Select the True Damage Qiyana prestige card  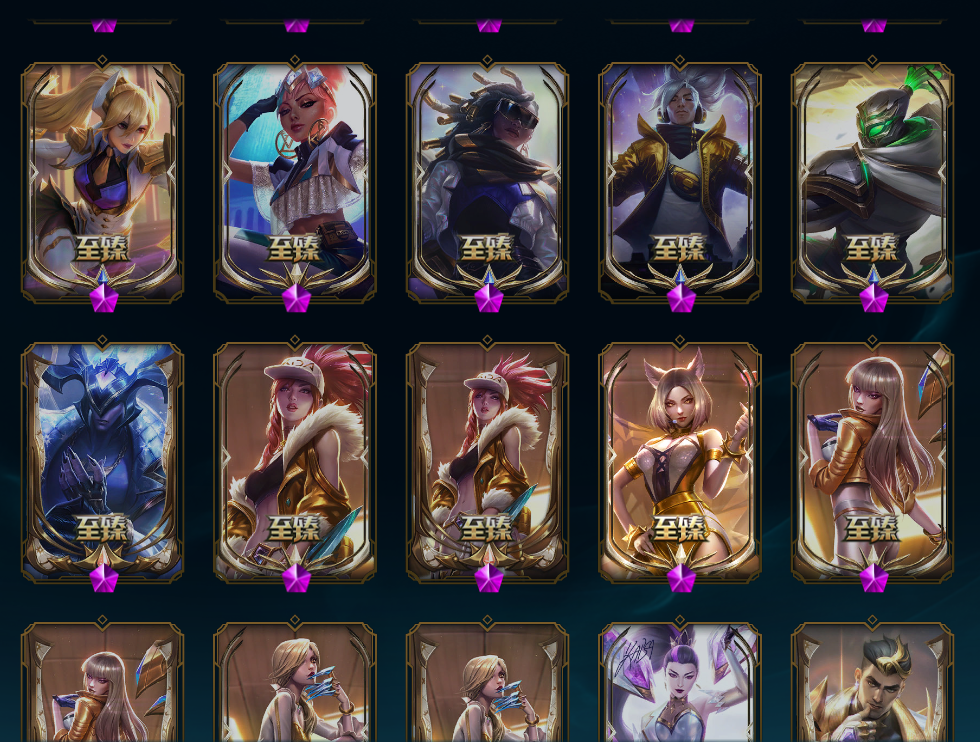click(x=295, y=181)
